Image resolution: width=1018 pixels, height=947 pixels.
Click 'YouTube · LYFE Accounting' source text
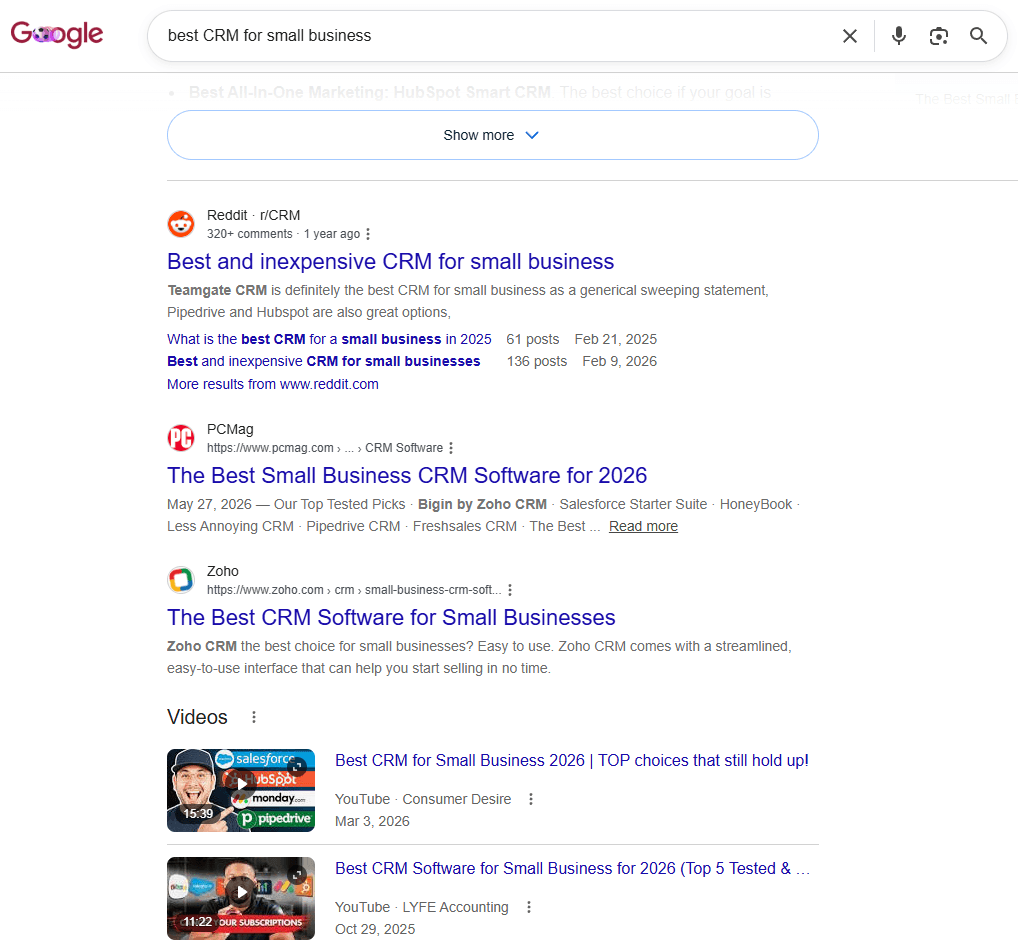(421, 907)
